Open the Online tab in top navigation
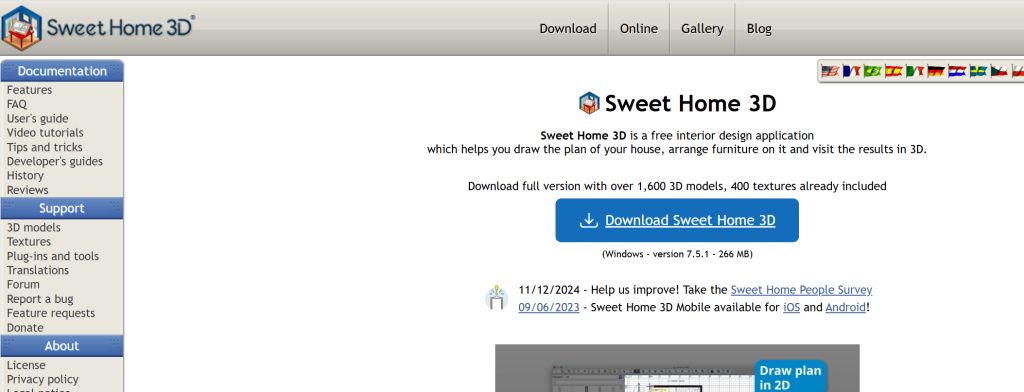The image size is (1024, 392). [639, 29]
